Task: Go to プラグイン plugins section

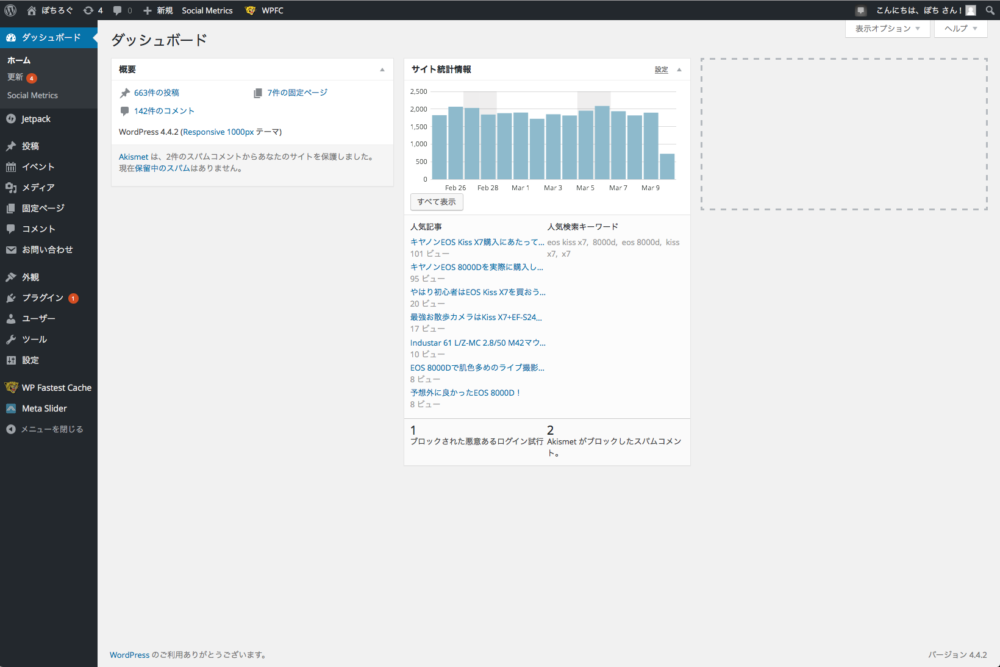Action: 42,298
